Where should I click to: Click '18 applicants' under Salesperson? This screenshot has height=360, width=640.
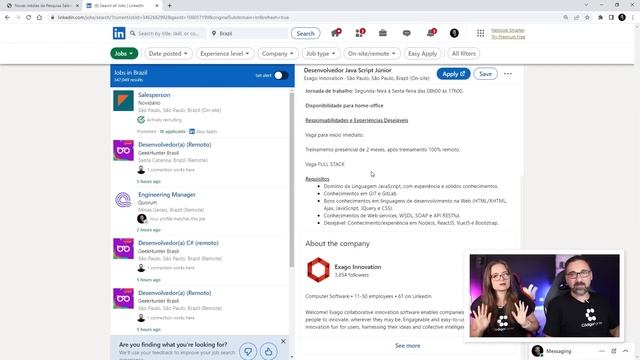point(172,131)
